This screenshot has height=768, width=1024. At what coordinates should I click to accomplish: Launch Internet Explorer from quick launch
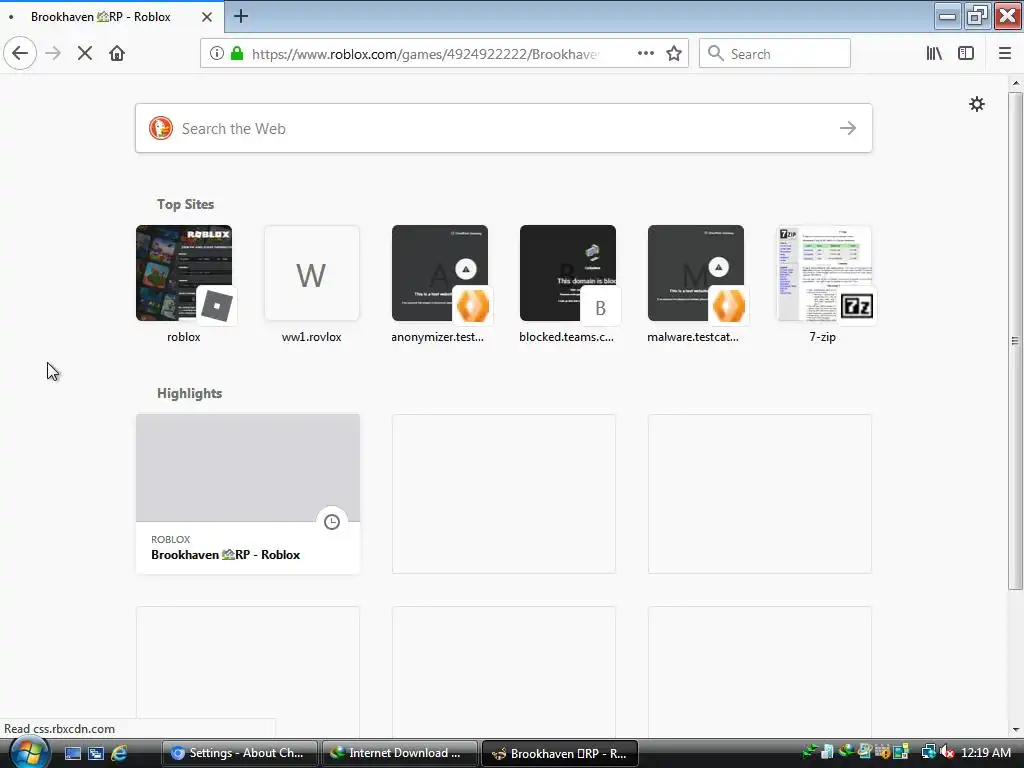point(119,753)
